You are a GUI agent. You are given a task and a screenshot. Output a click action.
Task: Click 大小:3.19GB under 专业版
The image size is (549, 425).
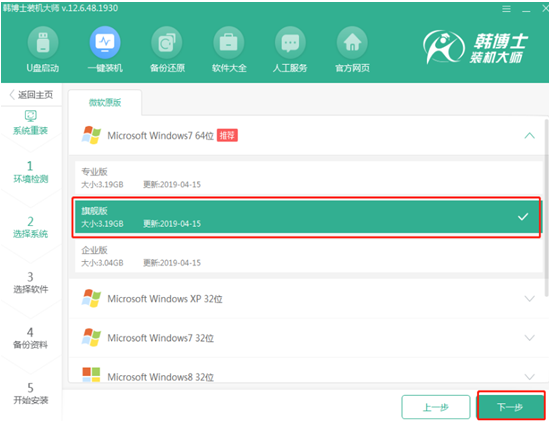[102, 184]
